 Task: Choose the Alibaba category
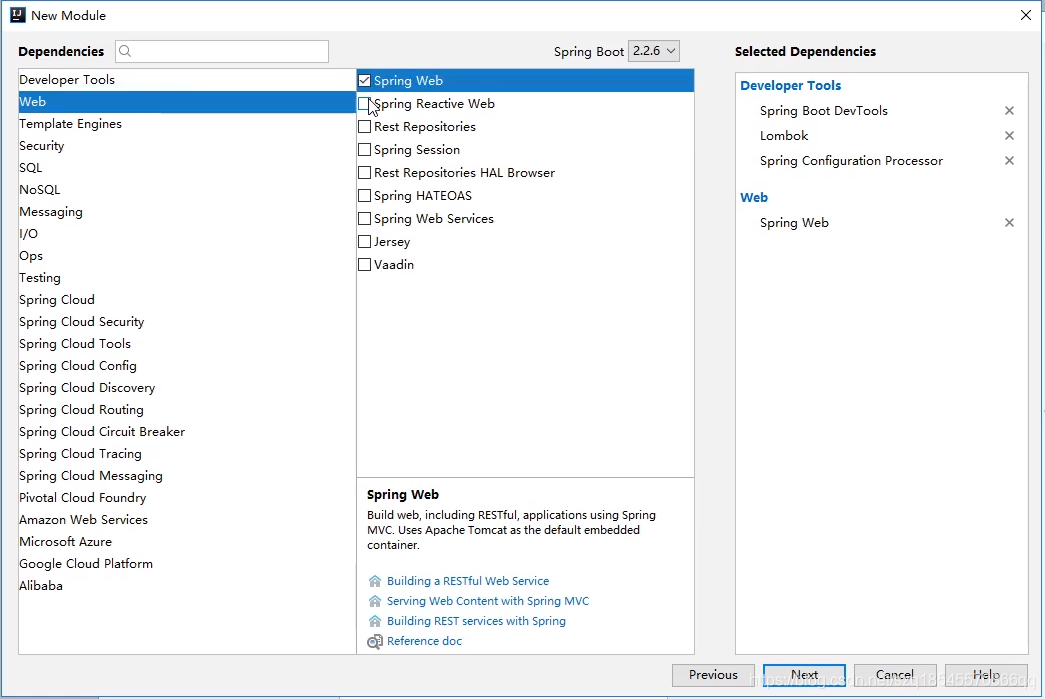[x=187, y=586]
